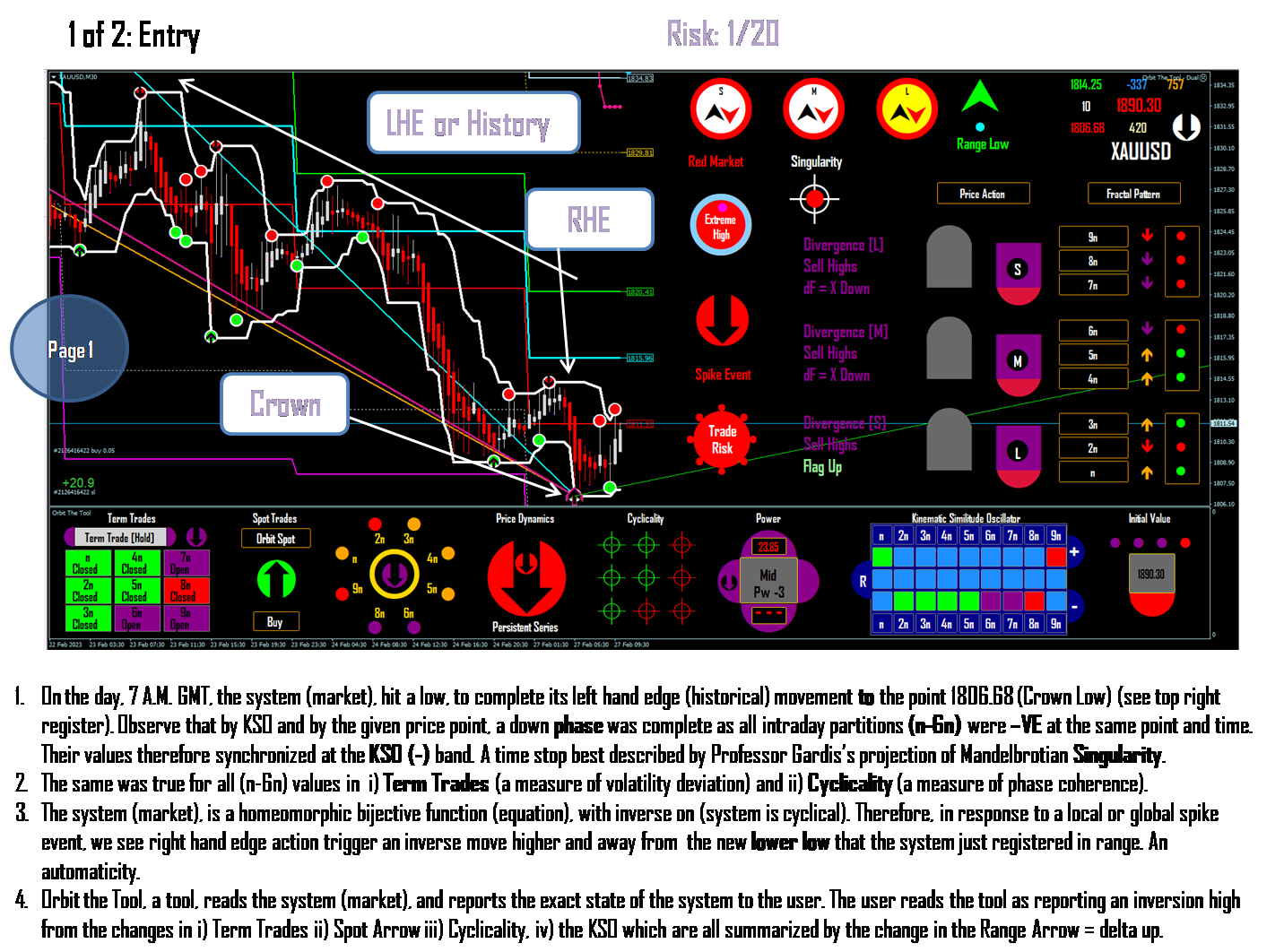Click the Term Trade (Hold) button
The image size is (1284, 952).
(x=119, y=538)
